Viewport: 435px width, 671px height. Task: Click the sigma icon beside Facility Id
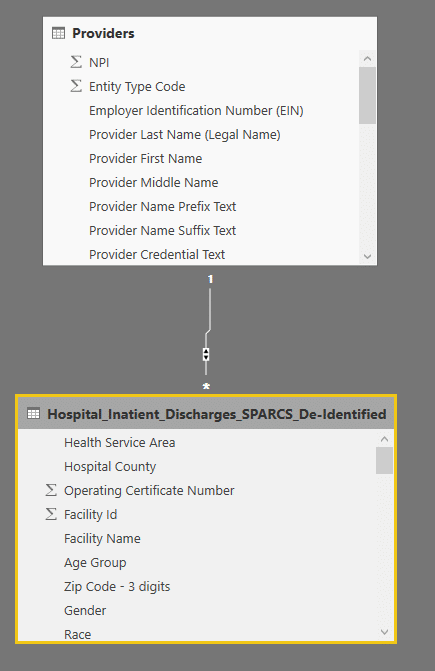(51, 514)
